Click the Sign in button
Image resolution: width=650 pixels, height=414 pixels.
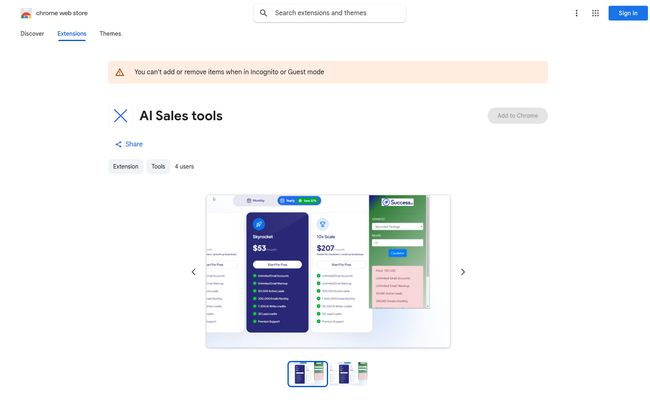click(628, 13)
